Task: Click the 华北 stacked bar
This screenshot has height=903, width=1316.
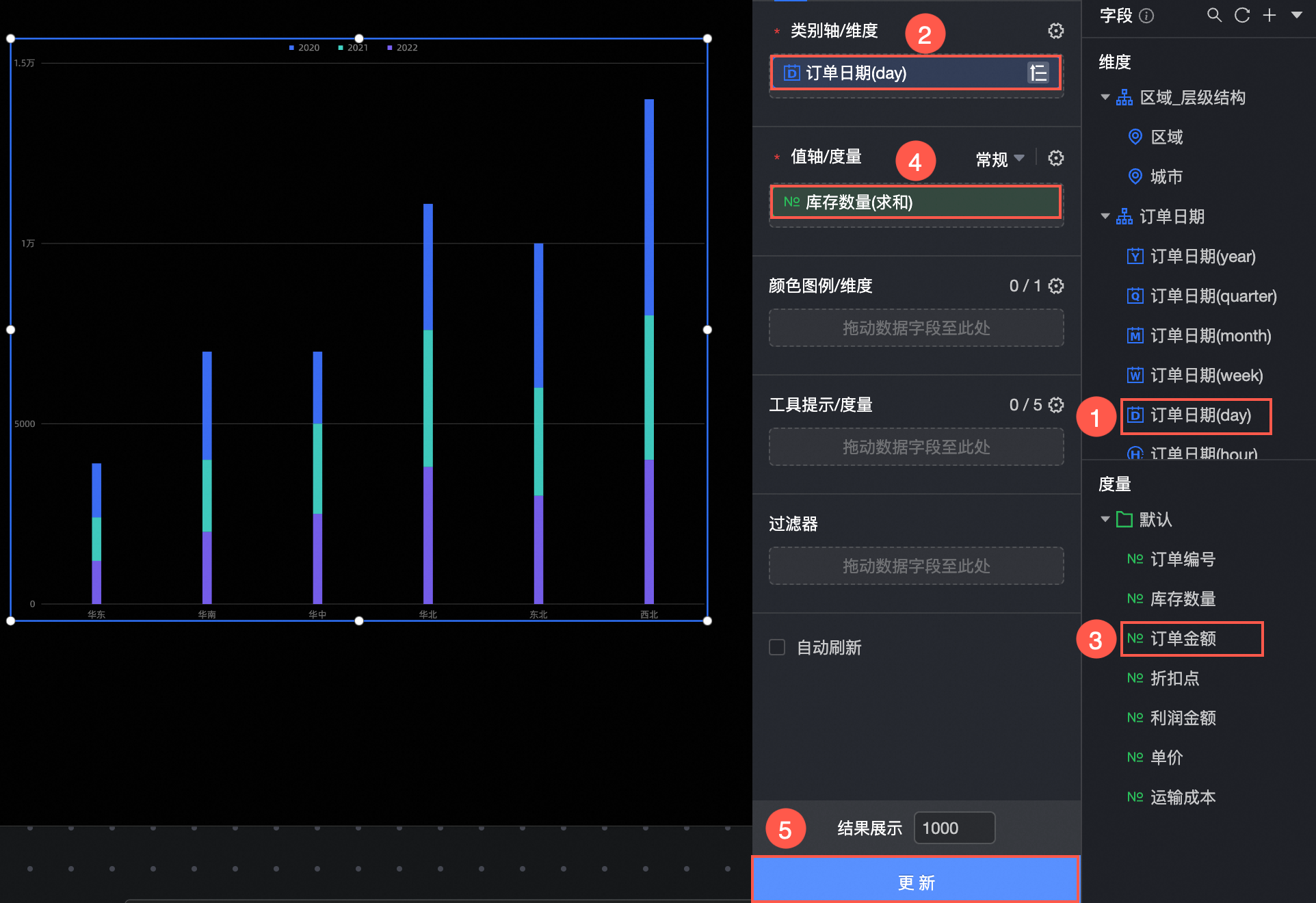Action: pyautogui.click(x=428, y=404)
